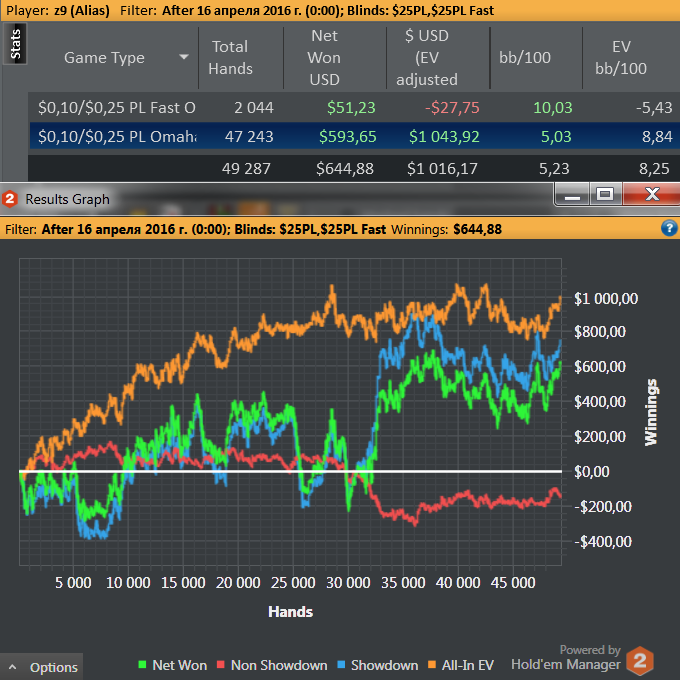Click the -$27,75 EV adjusted value
Screen dimensions: 680x680
452,108
